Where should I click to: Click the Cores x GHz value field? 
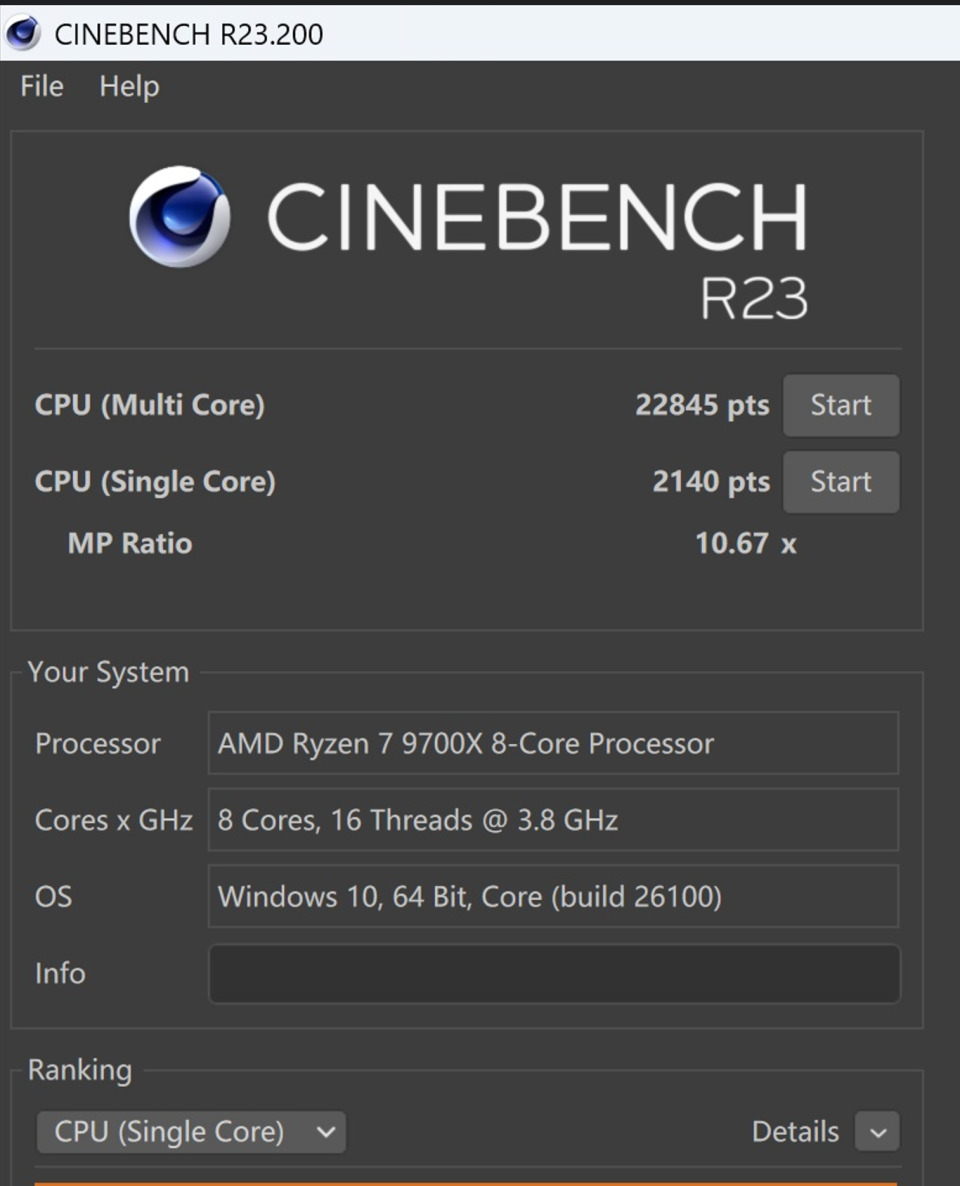click(553, 820)
